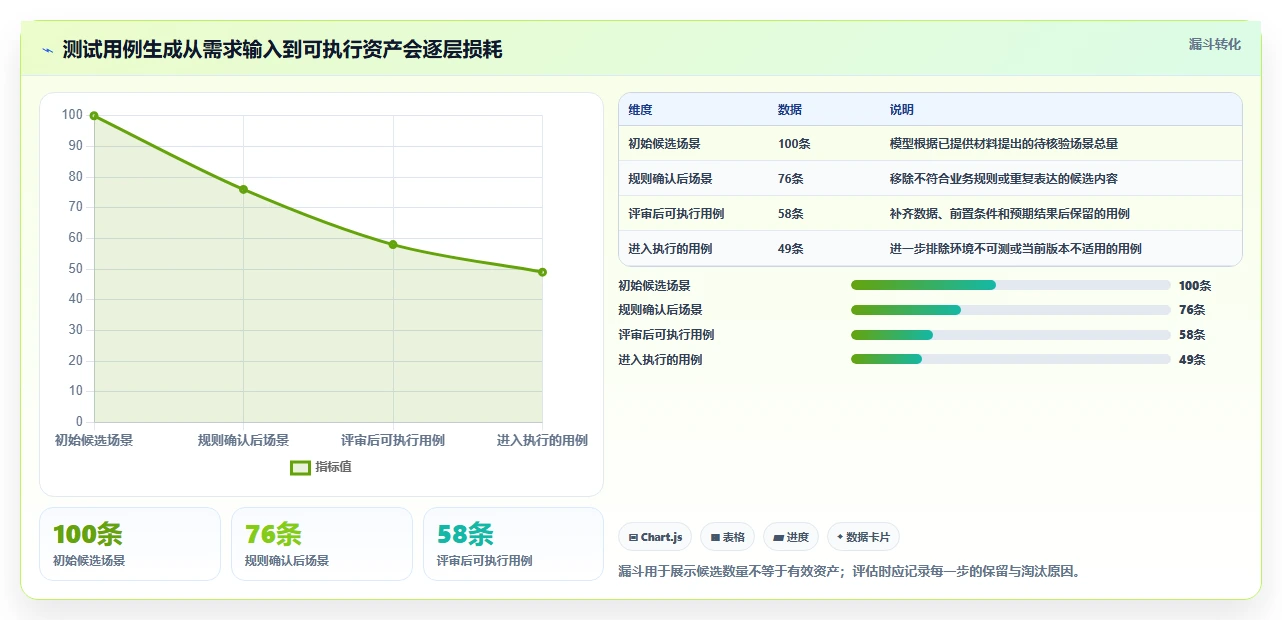Click the icon inside the 进度 tag
The height and width of the screenshot is (620, 1282).
pyautogui.click(x=777, y=537)
